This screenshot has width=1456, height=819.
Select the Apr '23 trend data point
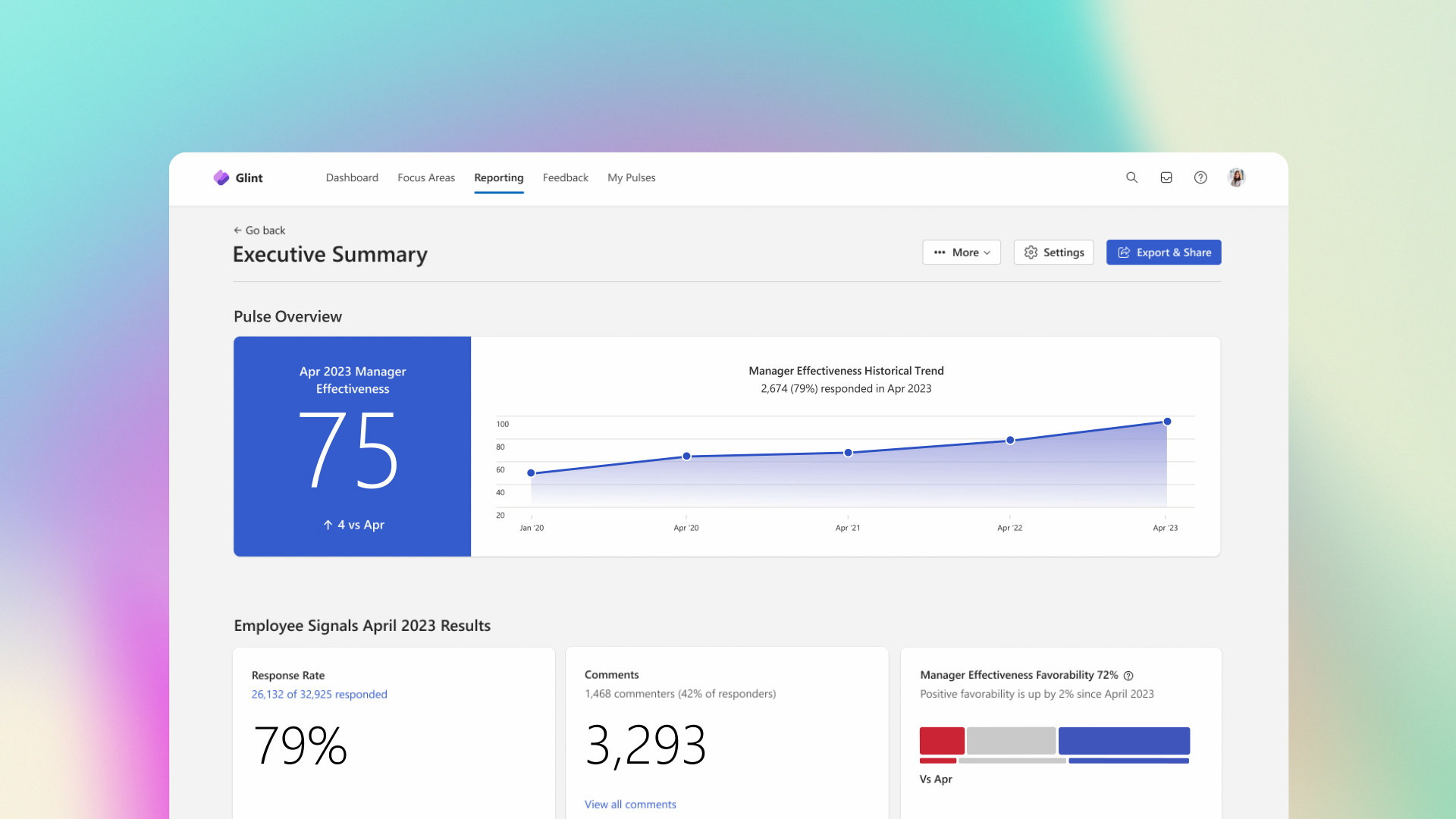[1167, 422]
